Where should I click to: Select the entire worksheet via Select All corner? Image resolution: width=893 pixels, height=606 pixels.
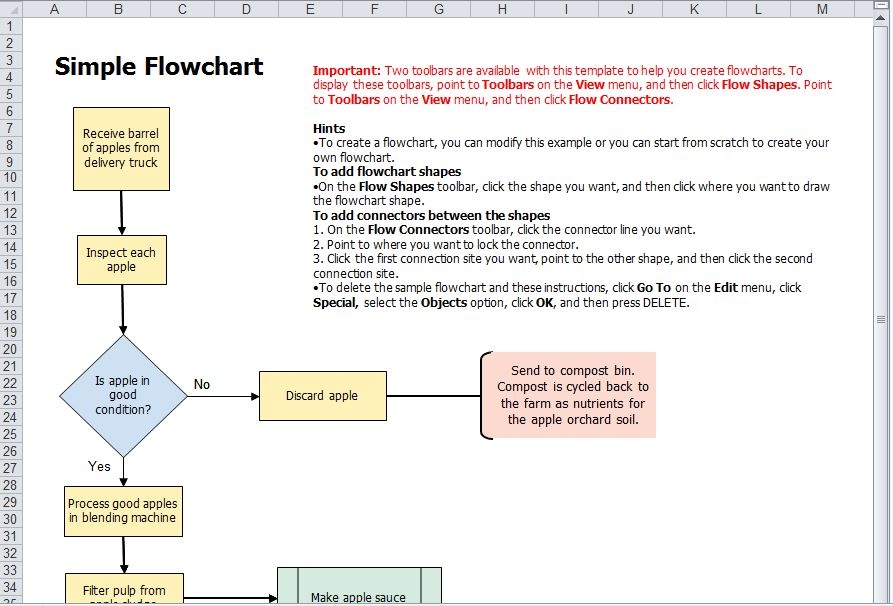pyautogui.click(x=12, y=8)
